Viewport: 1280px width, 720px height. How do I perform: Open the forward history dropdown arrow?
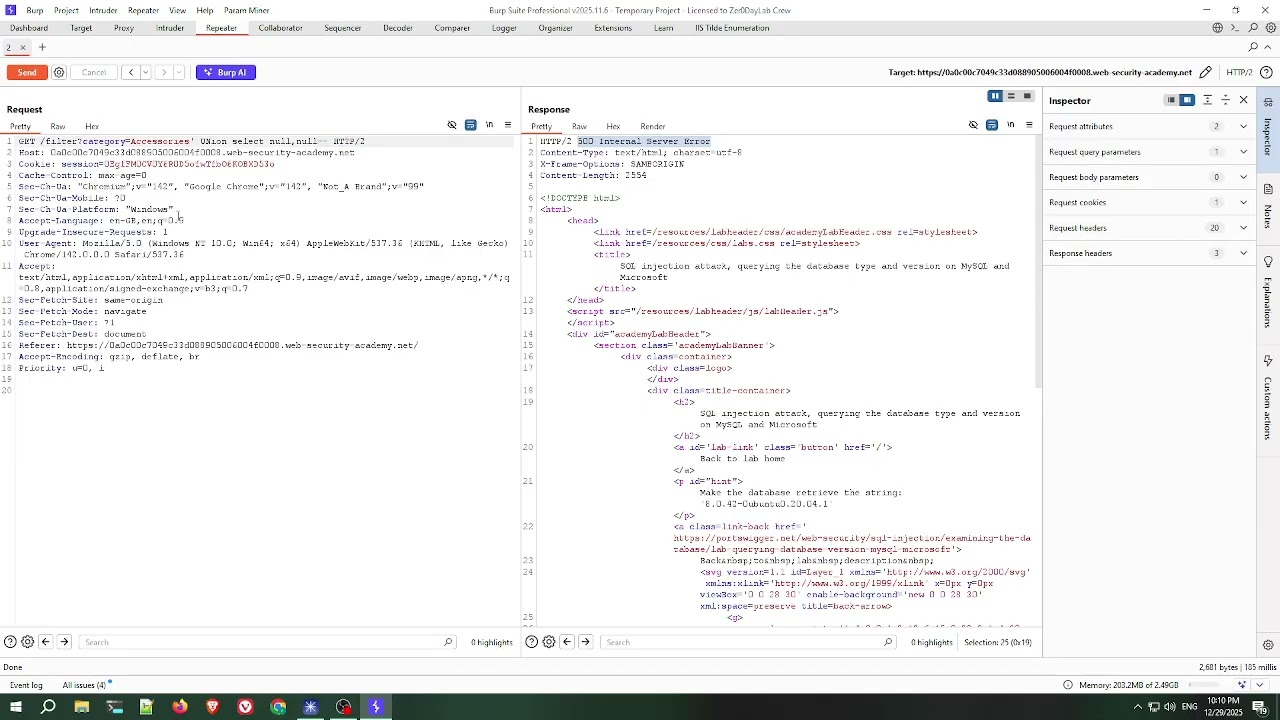(180, 72)
